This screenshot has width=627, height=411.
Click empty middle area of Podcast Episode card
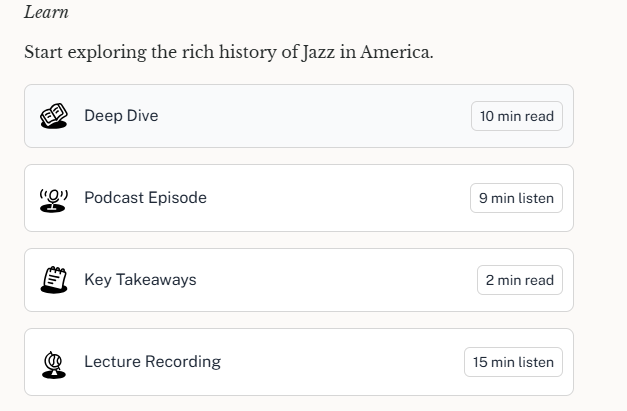click(x=336, y=198)
